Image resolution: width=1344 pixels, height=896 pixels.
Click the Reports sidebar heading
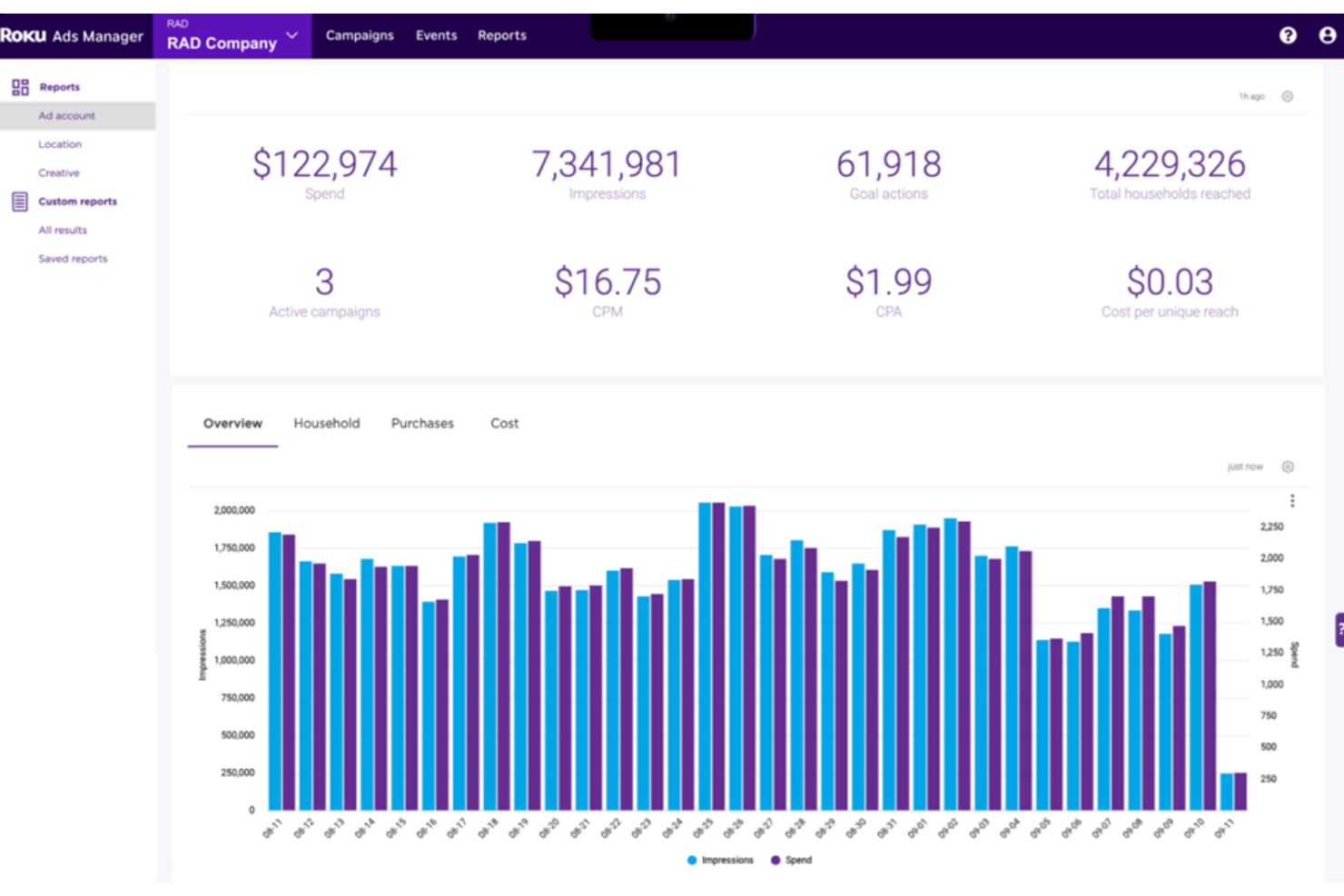(60, 87)
